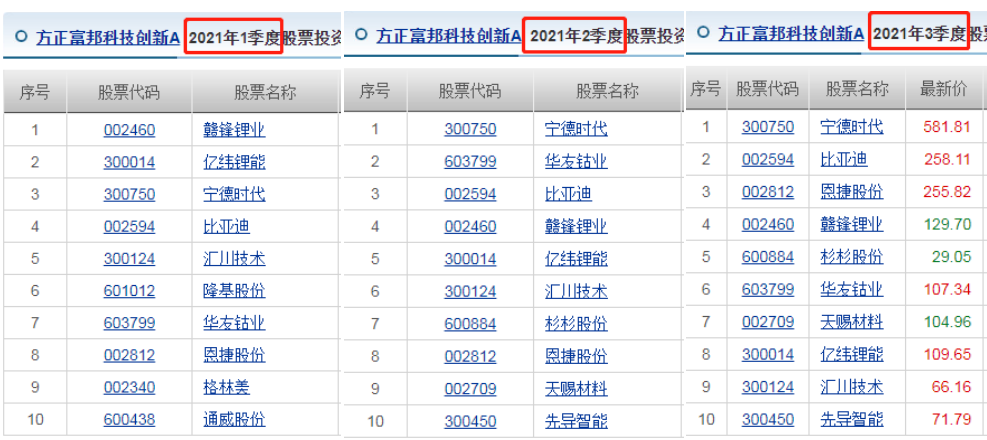Viewport: 987px width, 440px height.
Task: Open 恩捷股份 in the 1季度 table
Action: pos(234,355)
